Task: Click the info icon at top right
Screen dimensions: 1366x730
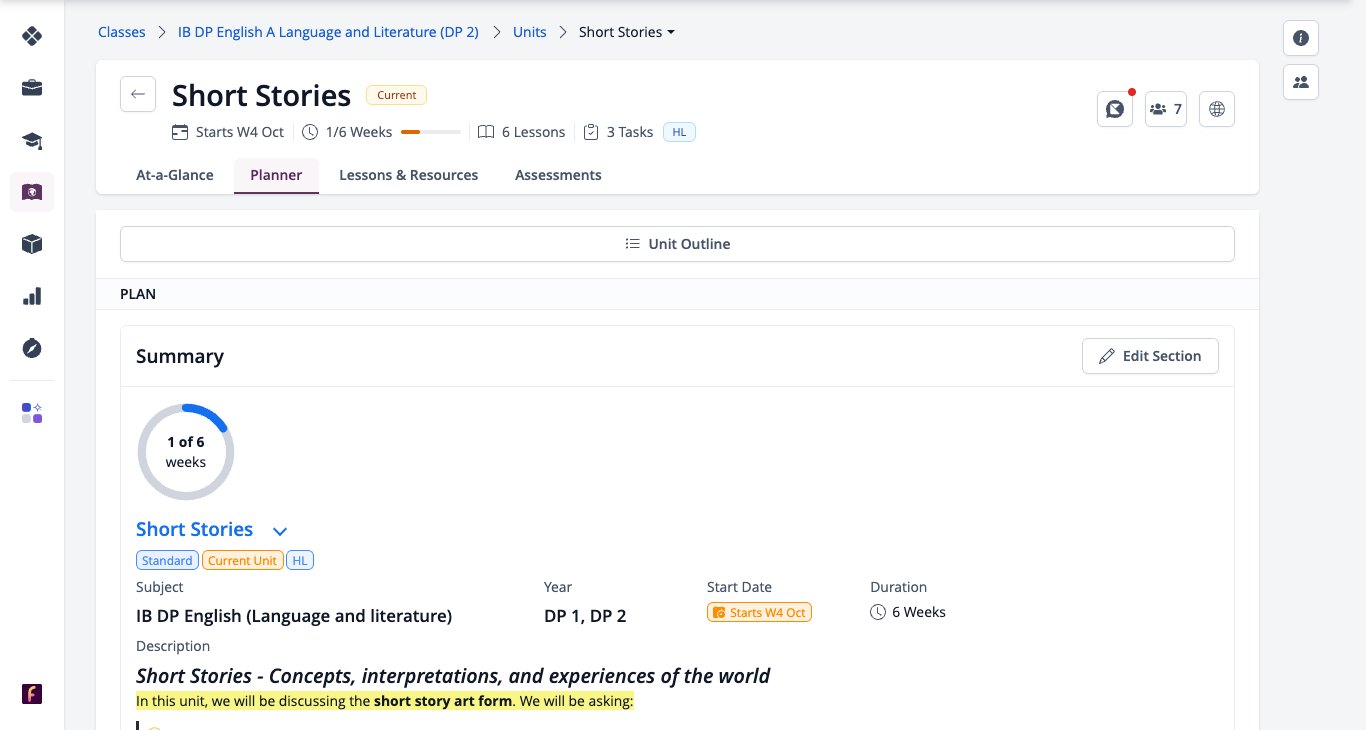Action: pyautogui.click(x=1301, y=38)
